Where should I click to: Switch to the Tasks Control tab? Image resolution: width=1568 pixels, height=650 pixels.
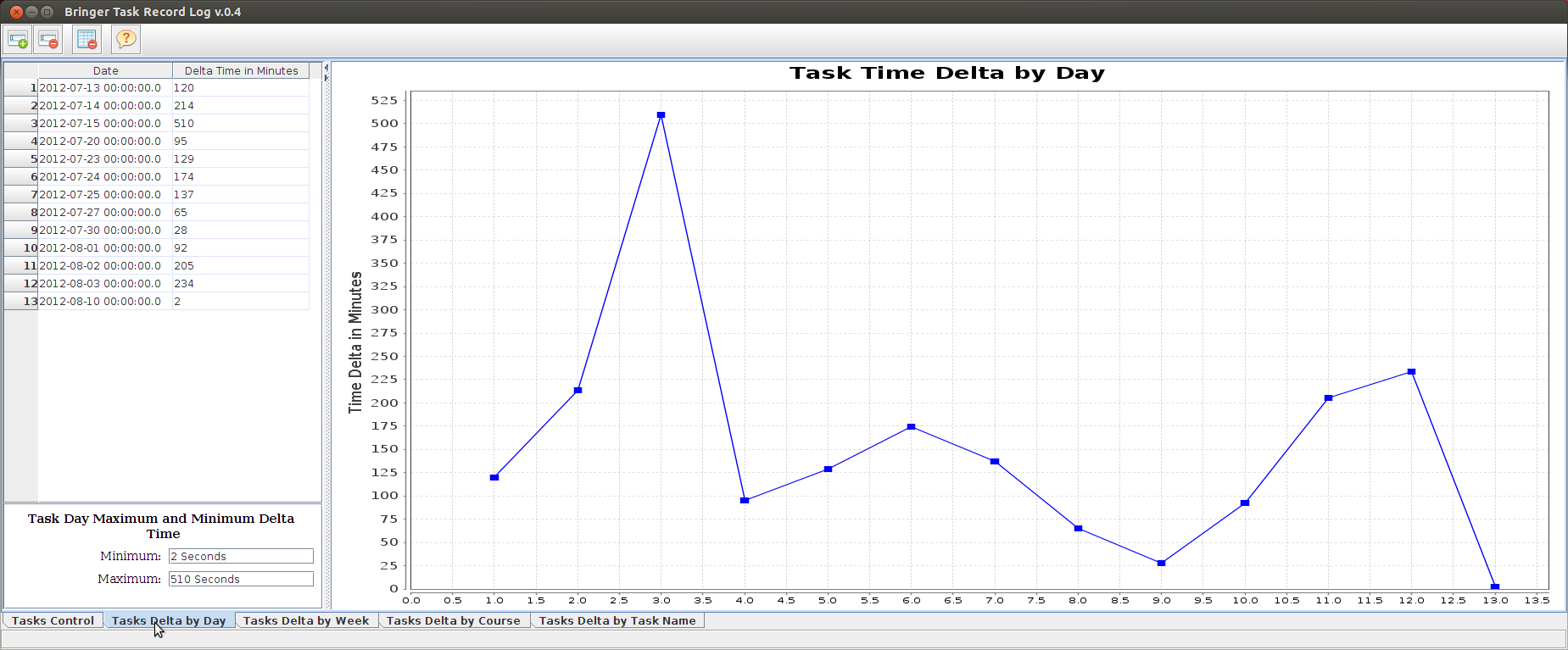pos(53,620)
